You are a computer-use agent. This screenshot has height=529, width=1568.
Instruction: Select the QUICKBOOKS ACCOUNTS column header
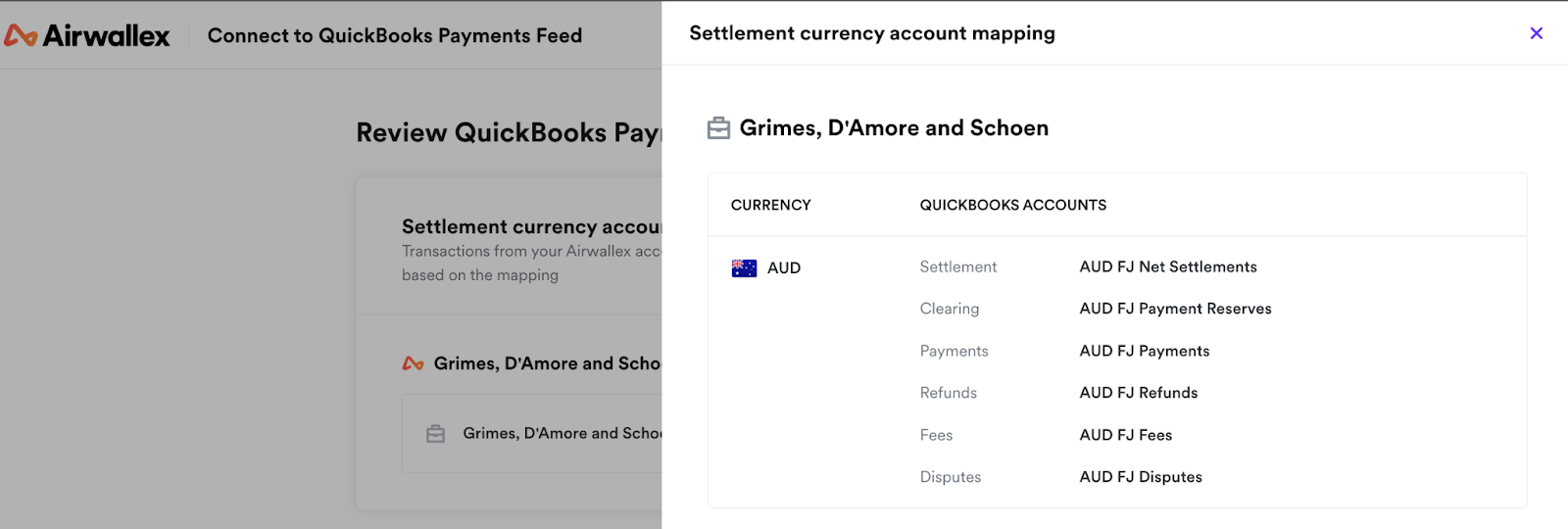(1012, 205)
